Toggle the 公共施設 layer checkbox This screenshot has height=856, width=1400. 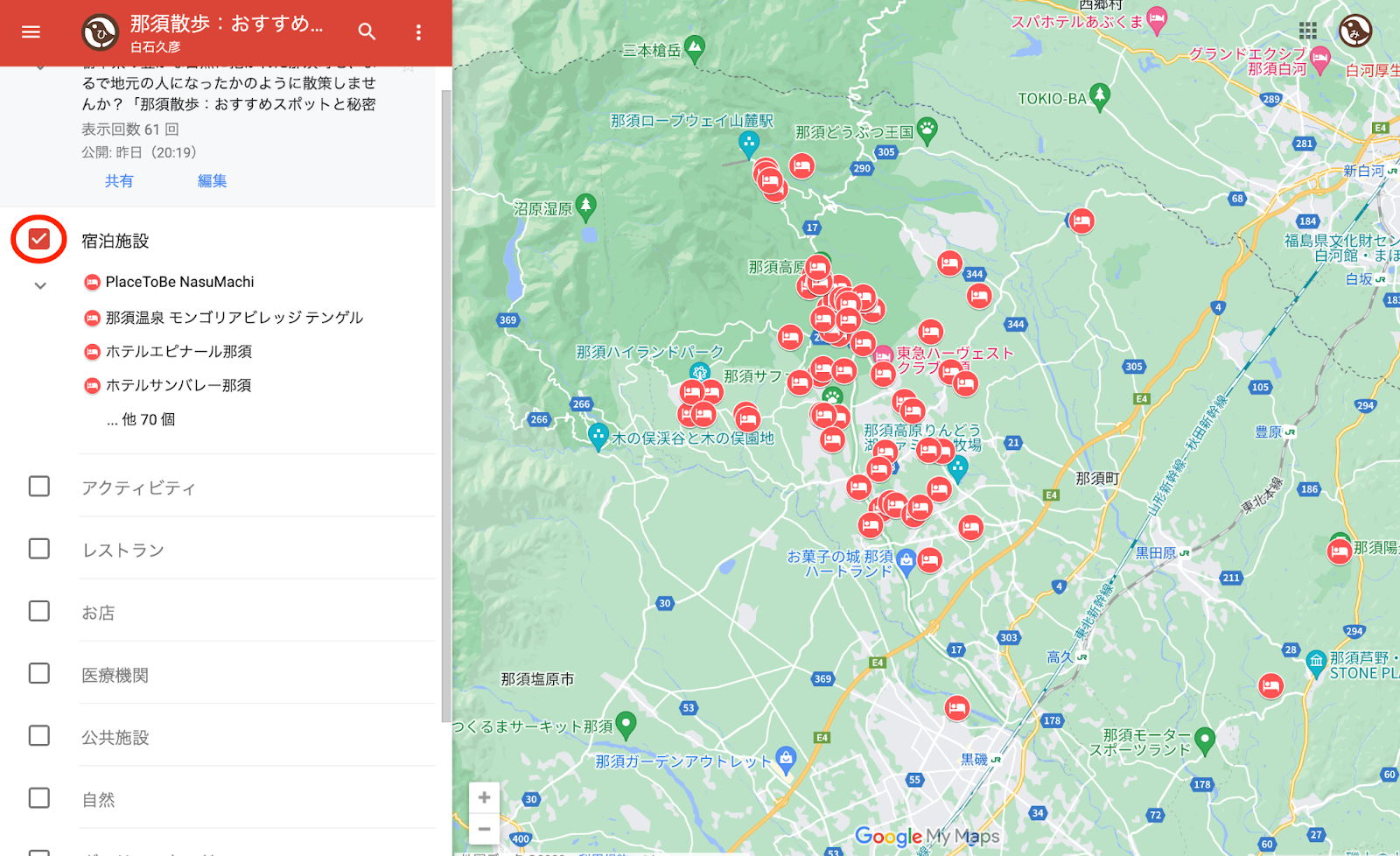[x=39, y=735]
